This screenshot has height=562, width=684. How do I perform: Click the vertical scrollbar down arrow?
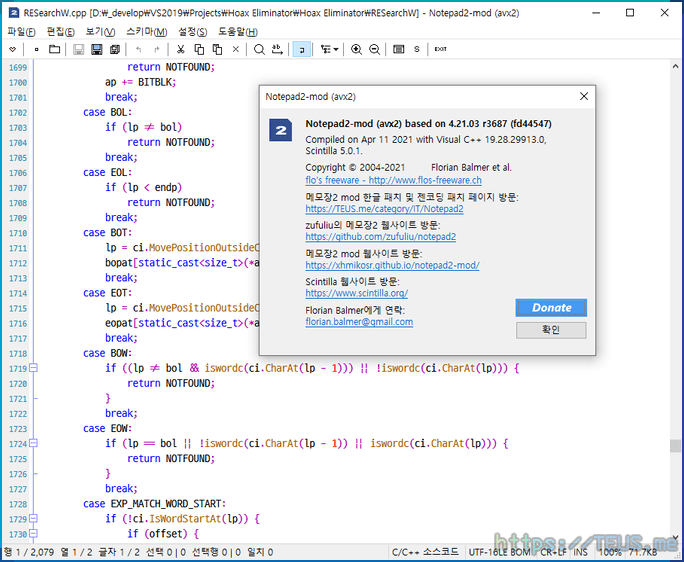pos(675,538)
